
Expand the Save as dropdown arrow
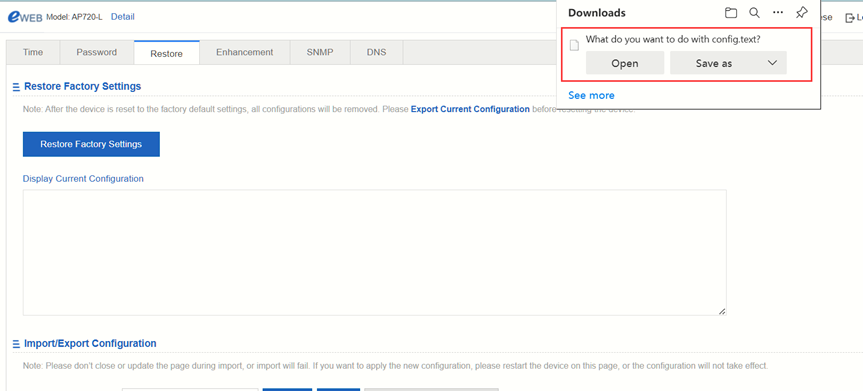(x=772, y=63)
